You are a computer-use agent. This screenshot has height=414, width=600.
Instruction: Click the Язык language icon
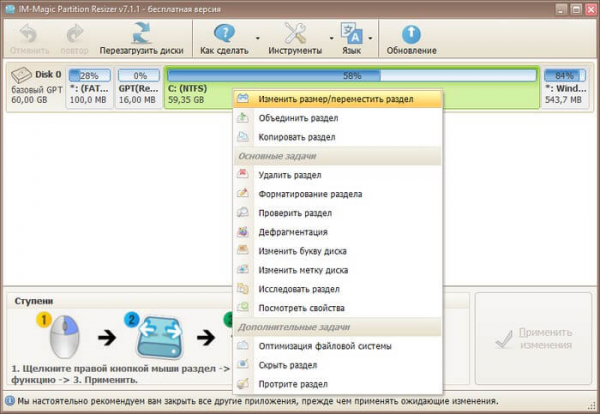[x=351, y=33]
